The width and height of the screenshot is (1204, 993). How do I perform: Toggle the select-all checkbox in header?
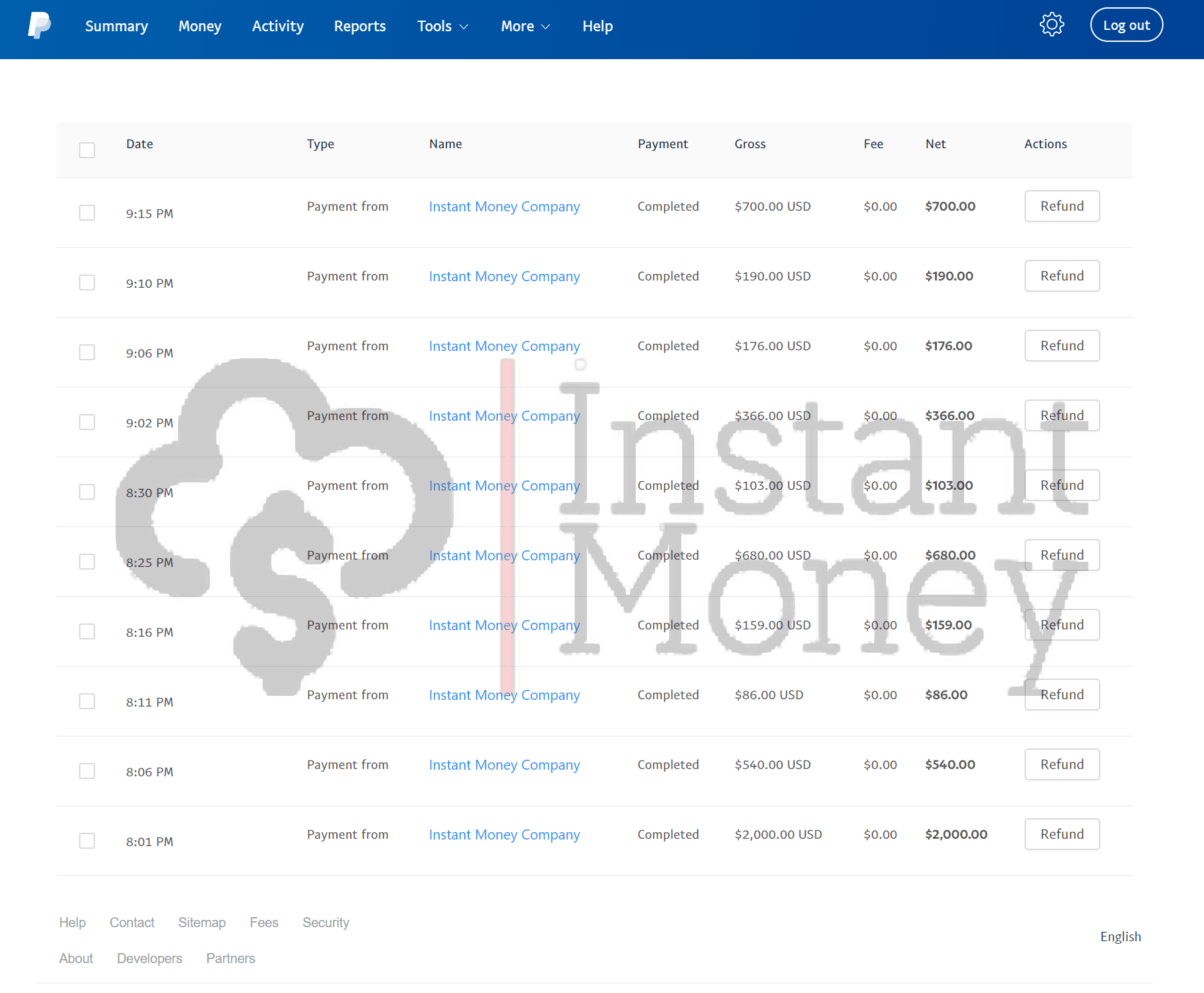[x=87, y=150]
